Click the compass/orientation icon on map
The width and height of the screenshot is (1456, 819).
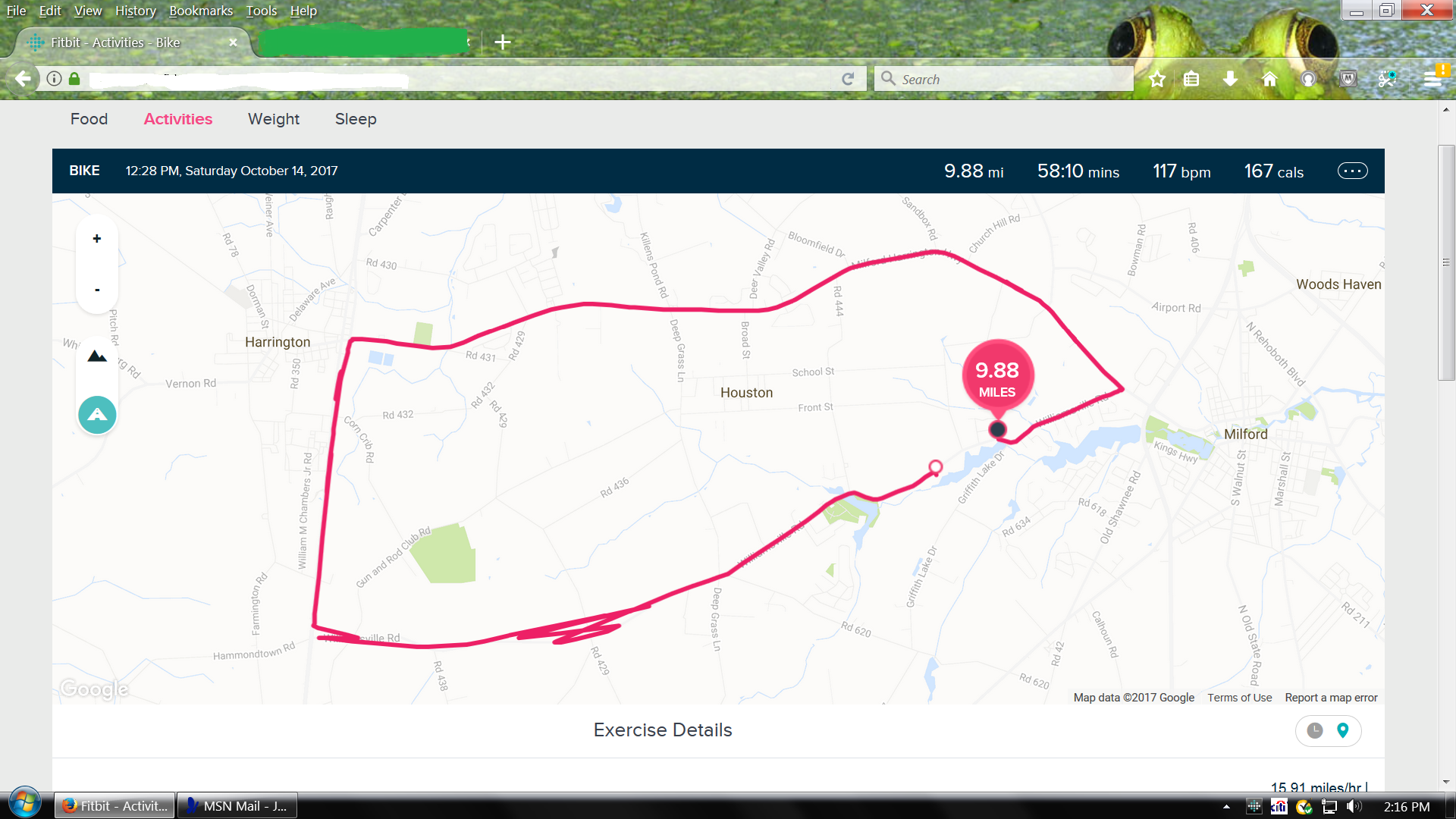pos(96,414)
